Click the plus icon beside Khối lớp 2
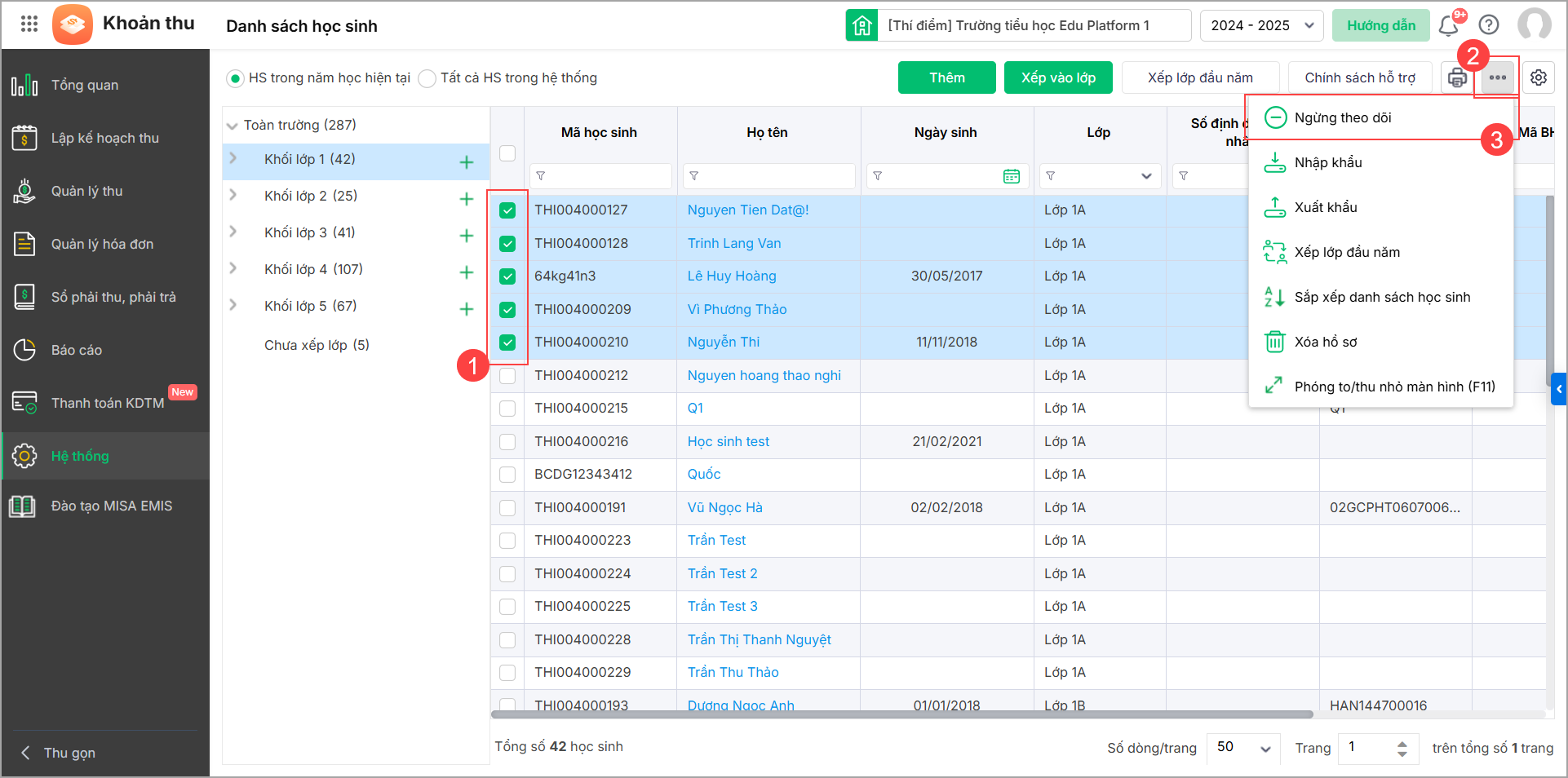 click(x=467, y=199)
